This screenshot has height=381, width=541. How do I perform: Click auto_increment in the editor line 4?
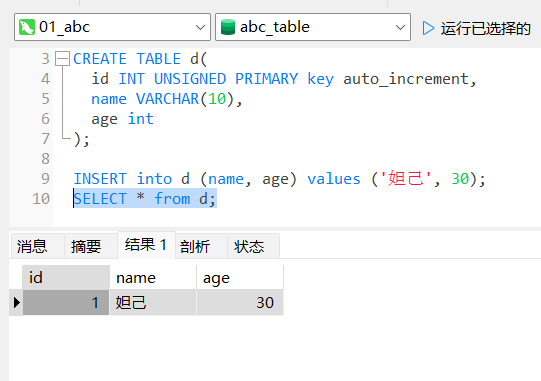click(x=406, y=79)
